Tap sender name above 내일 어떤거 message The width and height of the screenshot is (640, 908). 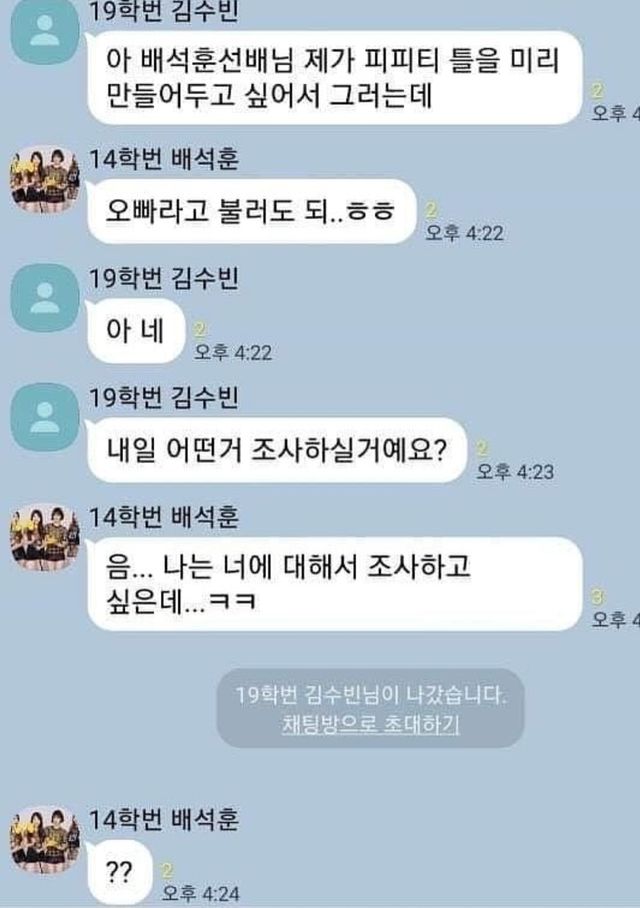pos(163,398)
